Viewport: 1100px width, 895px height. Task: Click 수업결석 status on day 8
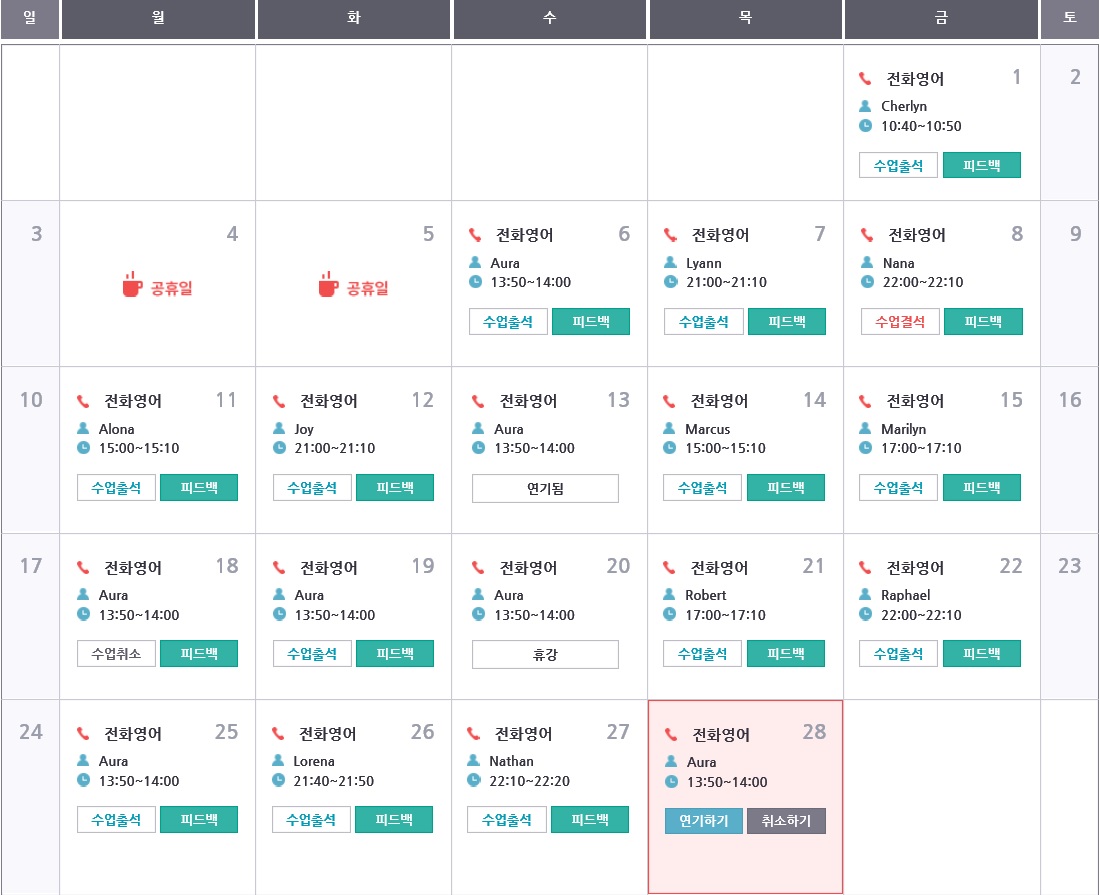(900, 322)
